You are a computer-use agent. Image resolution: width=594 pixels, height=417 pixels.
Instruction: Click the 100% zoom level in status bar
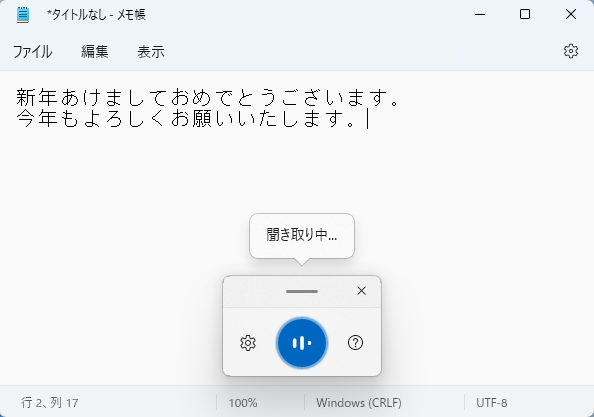point(243,403)
